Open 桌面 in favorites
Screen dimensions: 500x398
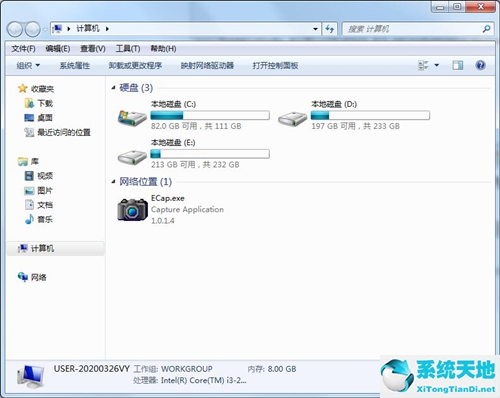pos(45,118)
